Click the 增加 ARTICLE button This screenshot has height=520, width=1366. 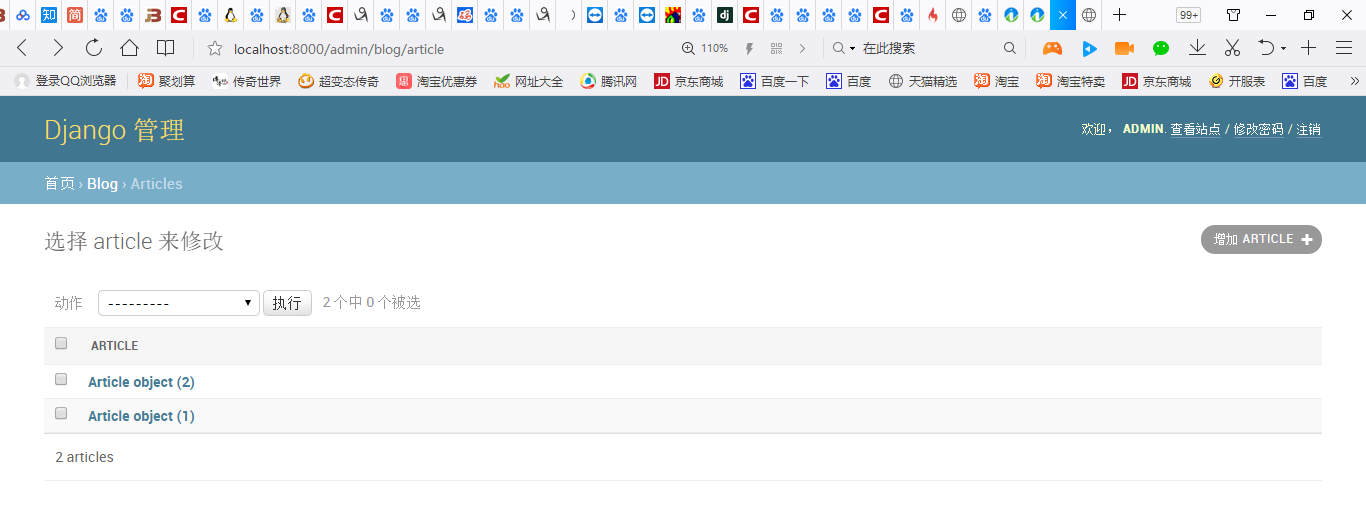click(x=1261, y=239)
